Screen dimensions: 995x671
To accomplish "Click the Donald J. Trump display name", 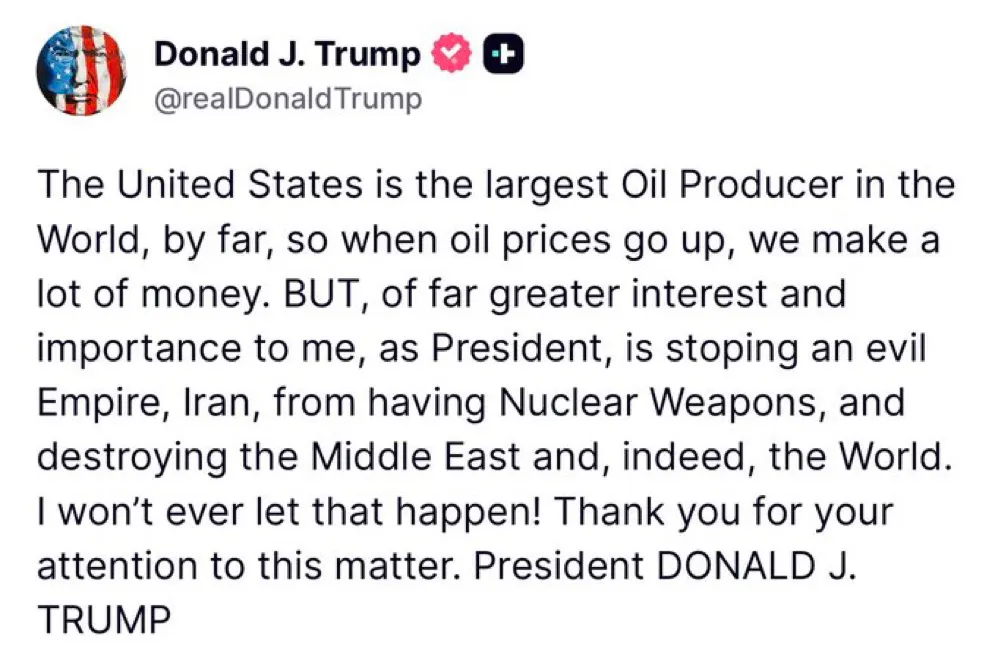I will point(287,56).
